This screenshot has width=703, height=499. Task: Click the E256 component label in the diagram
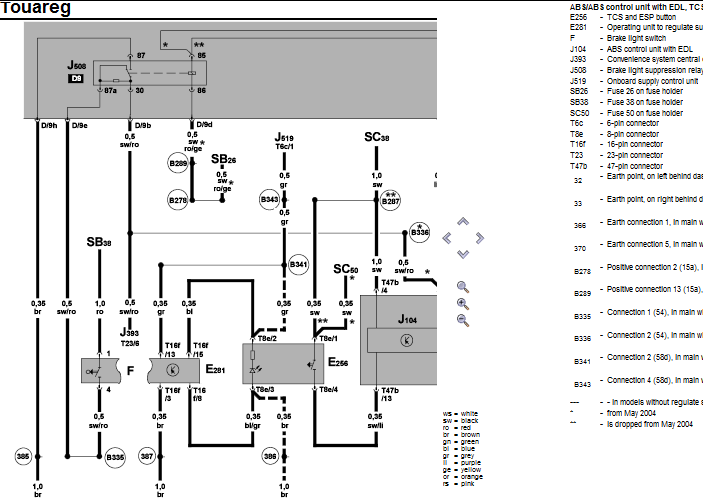(338, 362)
